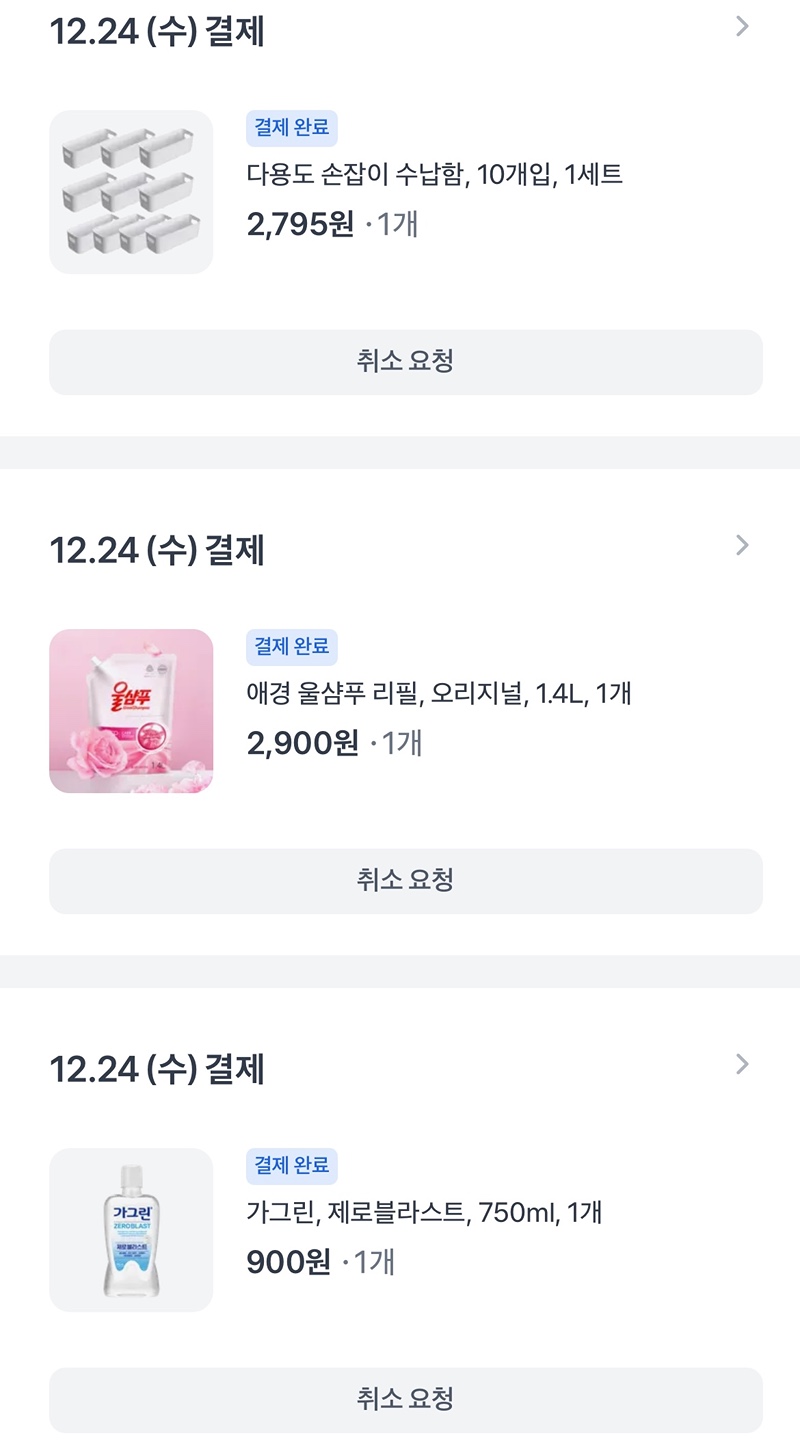Tap the 2,900원 price of the shampoo refill
This screenshot has width=800, height=1451.
[x=302, y=743]
